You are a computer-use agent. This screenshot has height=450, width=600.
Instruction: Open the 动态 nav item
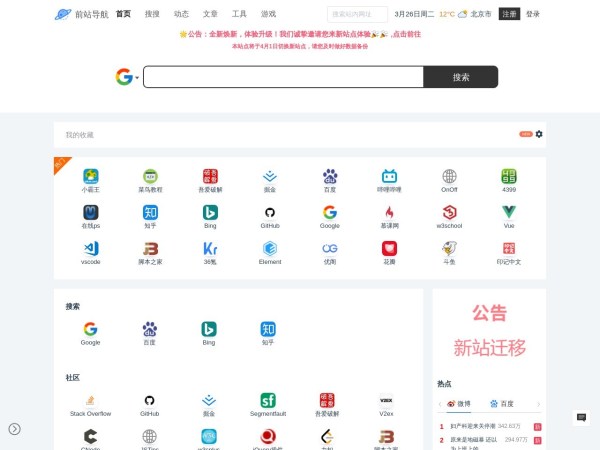tap(181, 14)
